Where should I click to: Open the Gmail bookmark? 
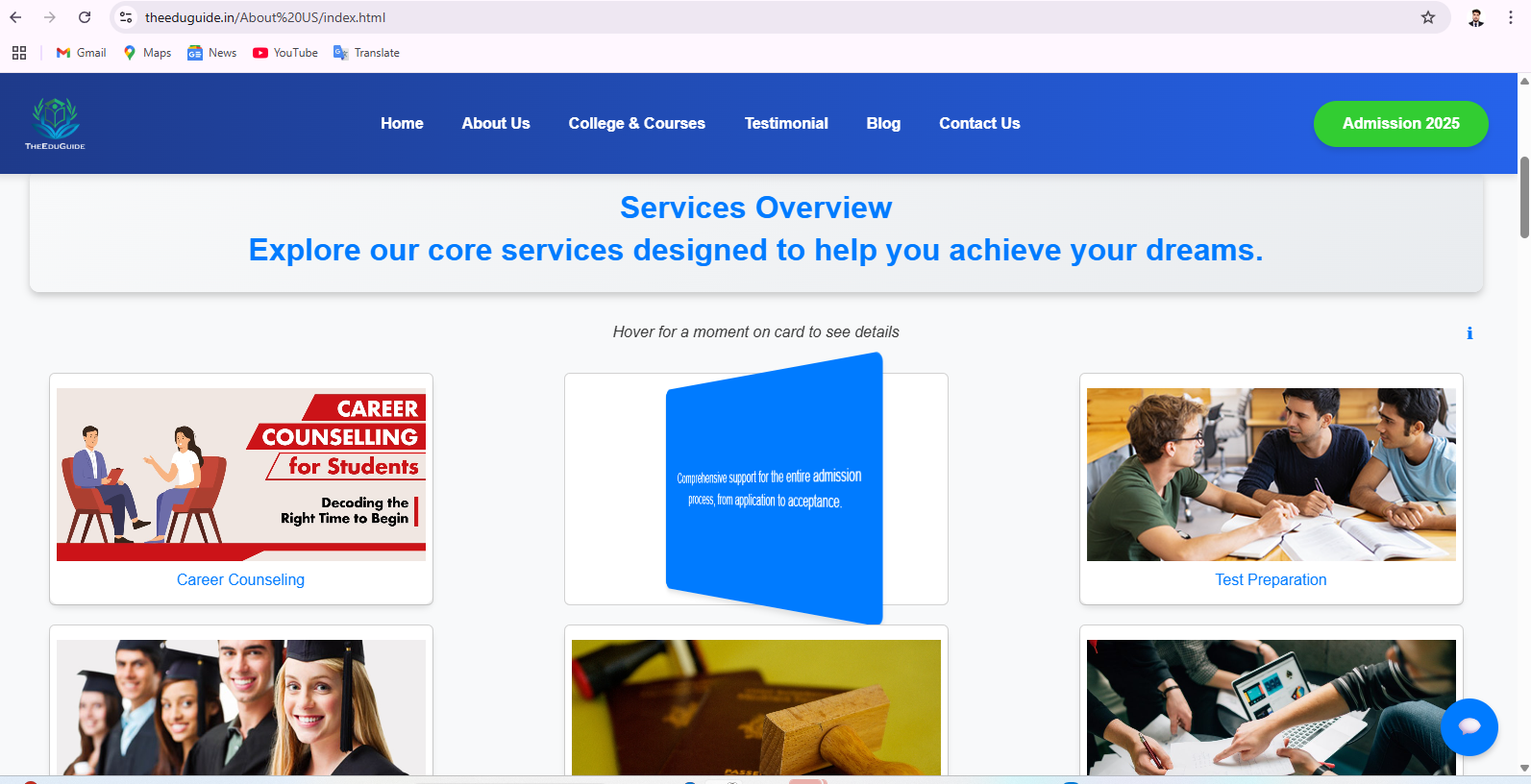pyautogui.click(x=82, y=53)
